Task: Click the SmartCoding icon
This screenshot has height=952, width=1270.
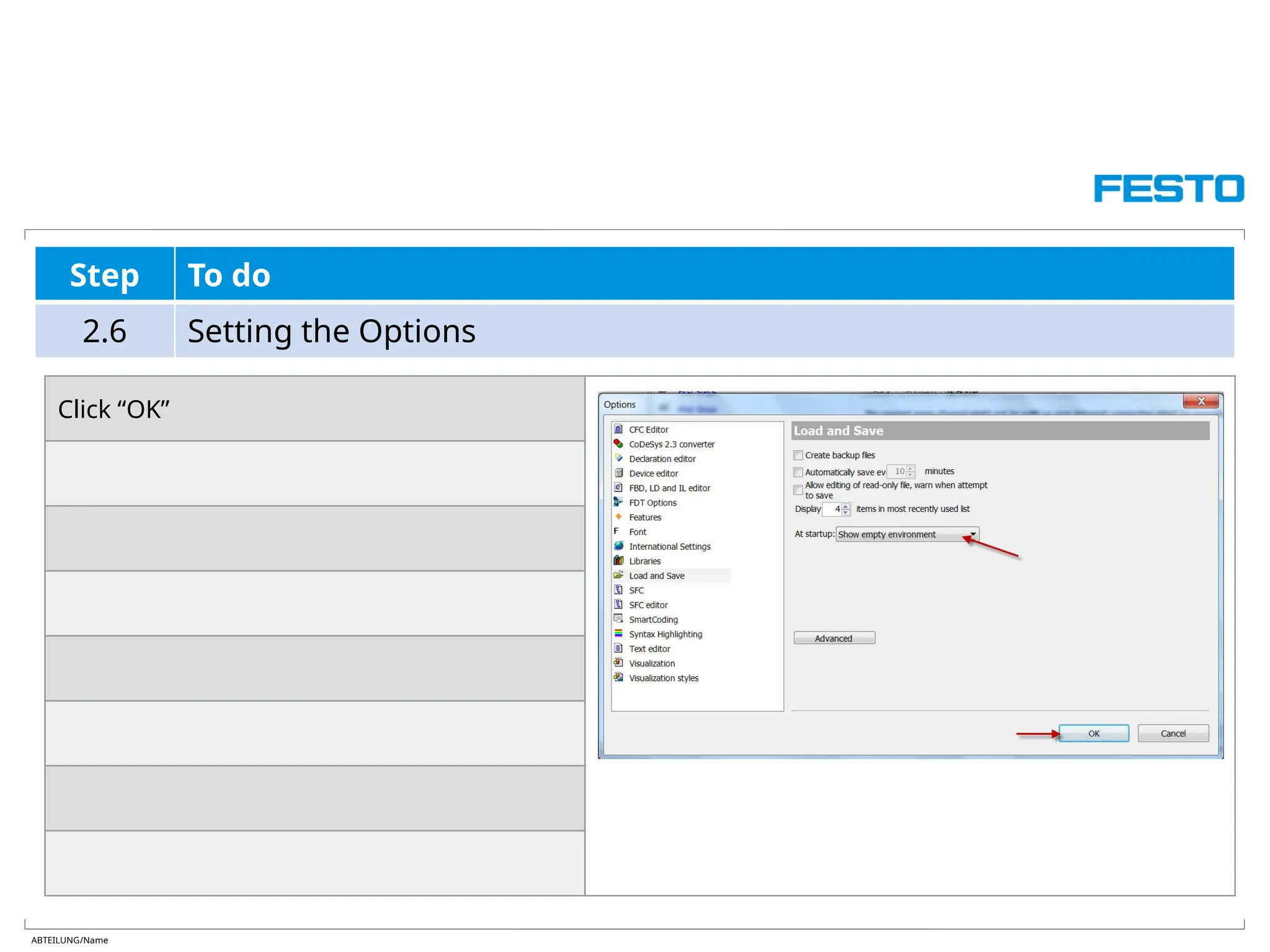Action: [618, 619]
